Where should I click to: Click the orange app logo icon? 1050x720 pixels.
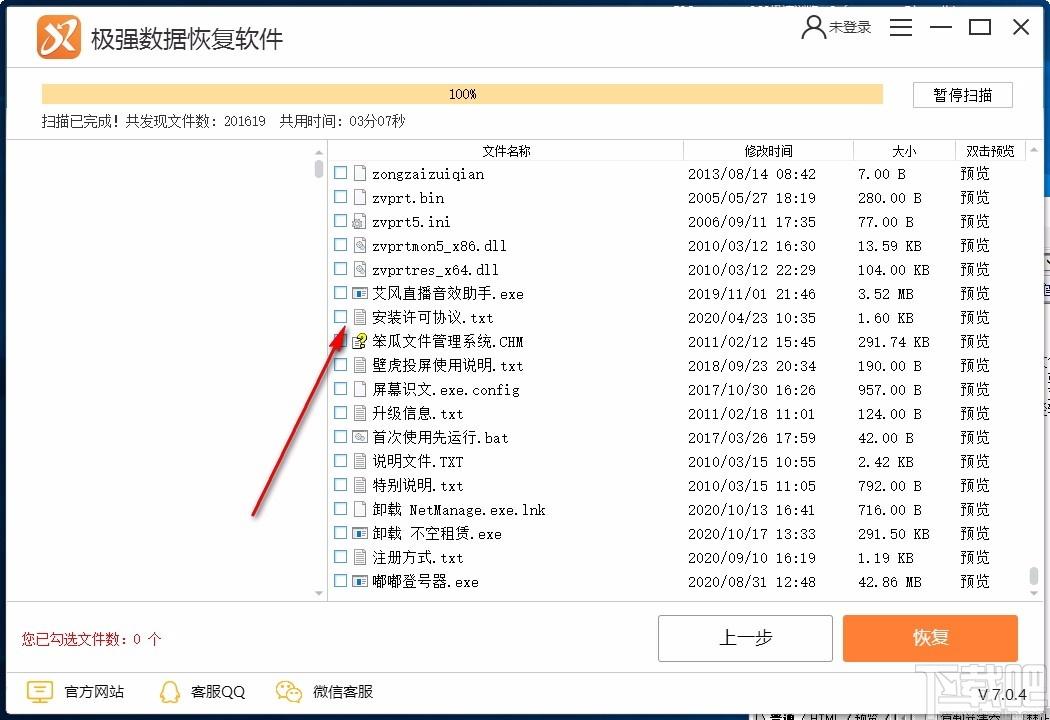[59, 37]
